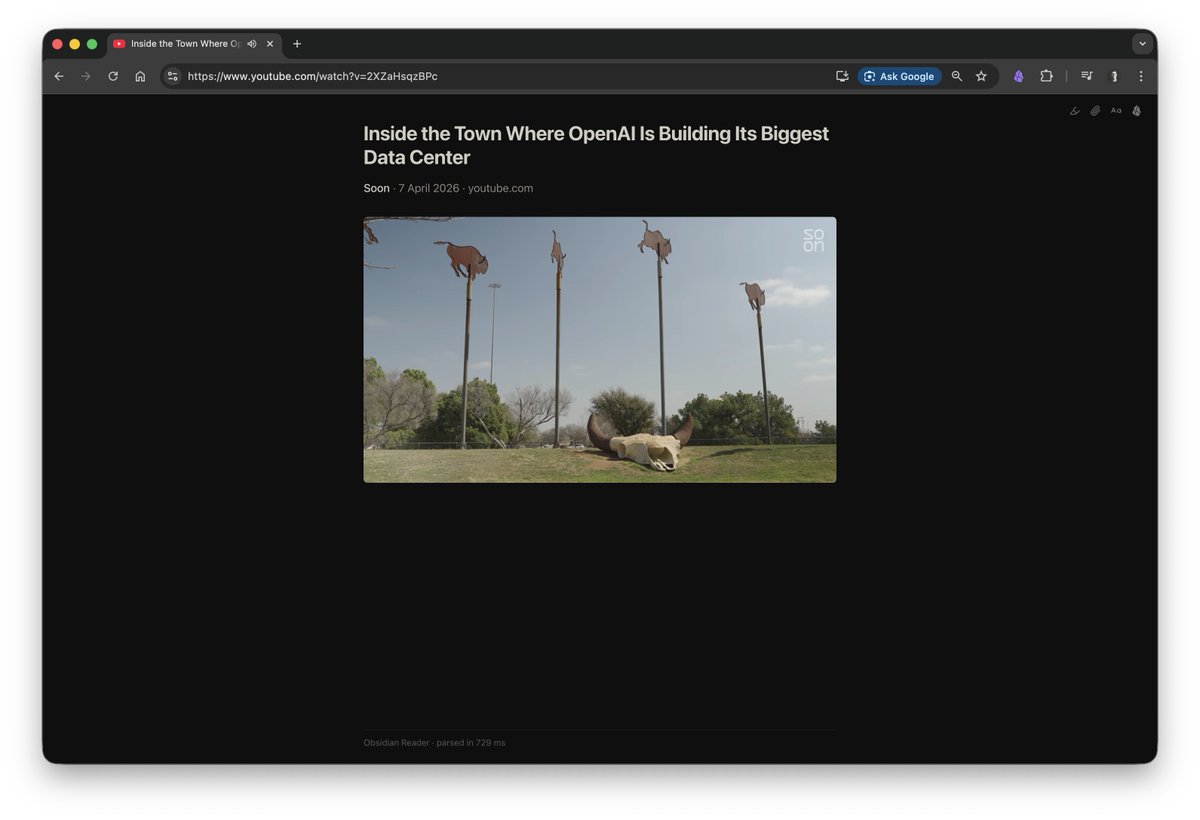Open the purple Obsidian Web Clipper extension
The width and height of the screenshot is (1200, 820).
pos(1019,76)
